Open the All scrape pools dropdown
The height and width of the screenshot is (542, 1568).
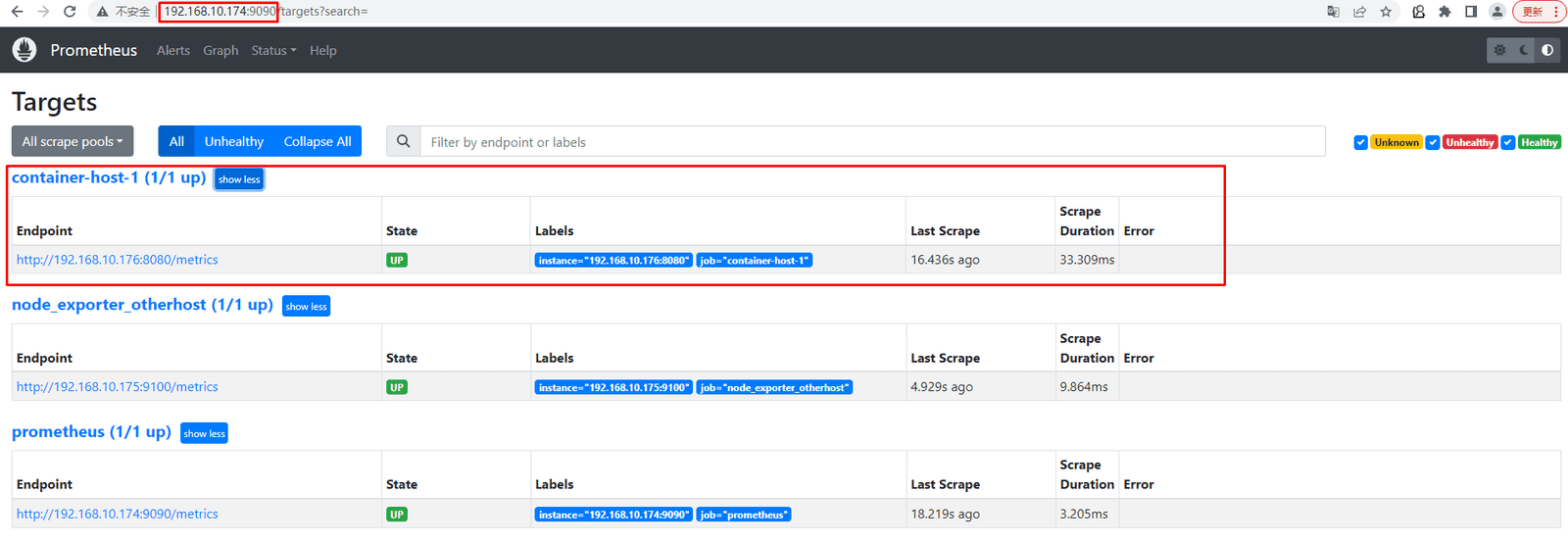73,141
